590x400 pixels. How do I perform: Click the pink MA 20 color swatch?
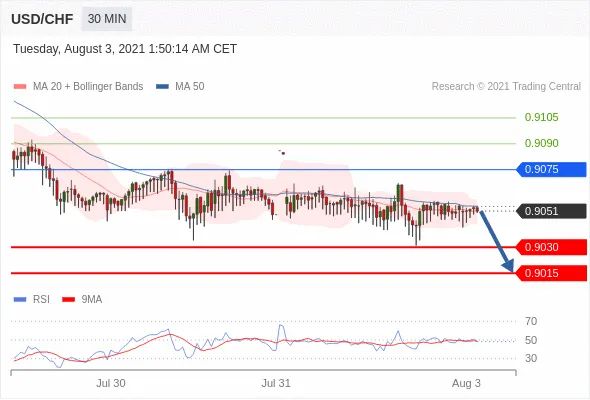pos(20,87)
